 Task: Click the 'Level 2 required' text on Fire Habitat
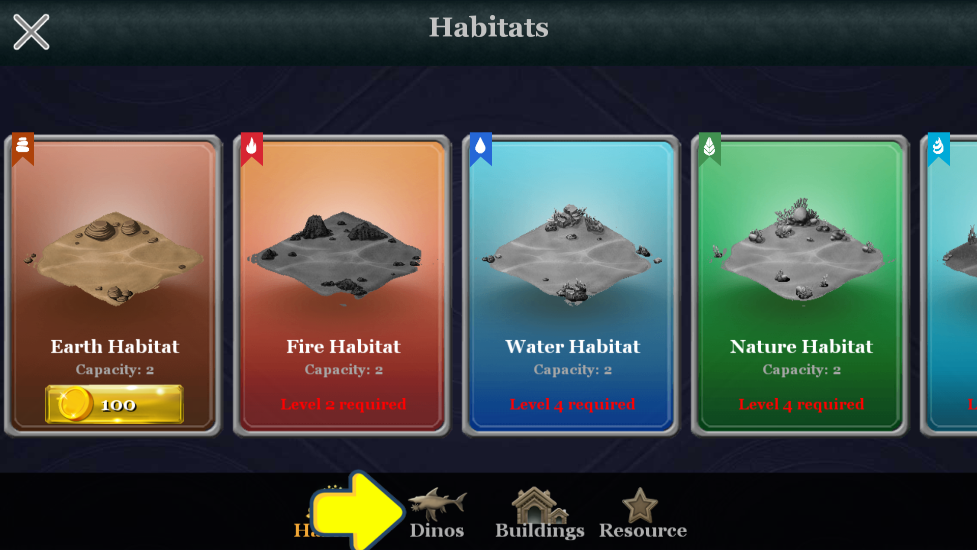click(x=343, y=404)
